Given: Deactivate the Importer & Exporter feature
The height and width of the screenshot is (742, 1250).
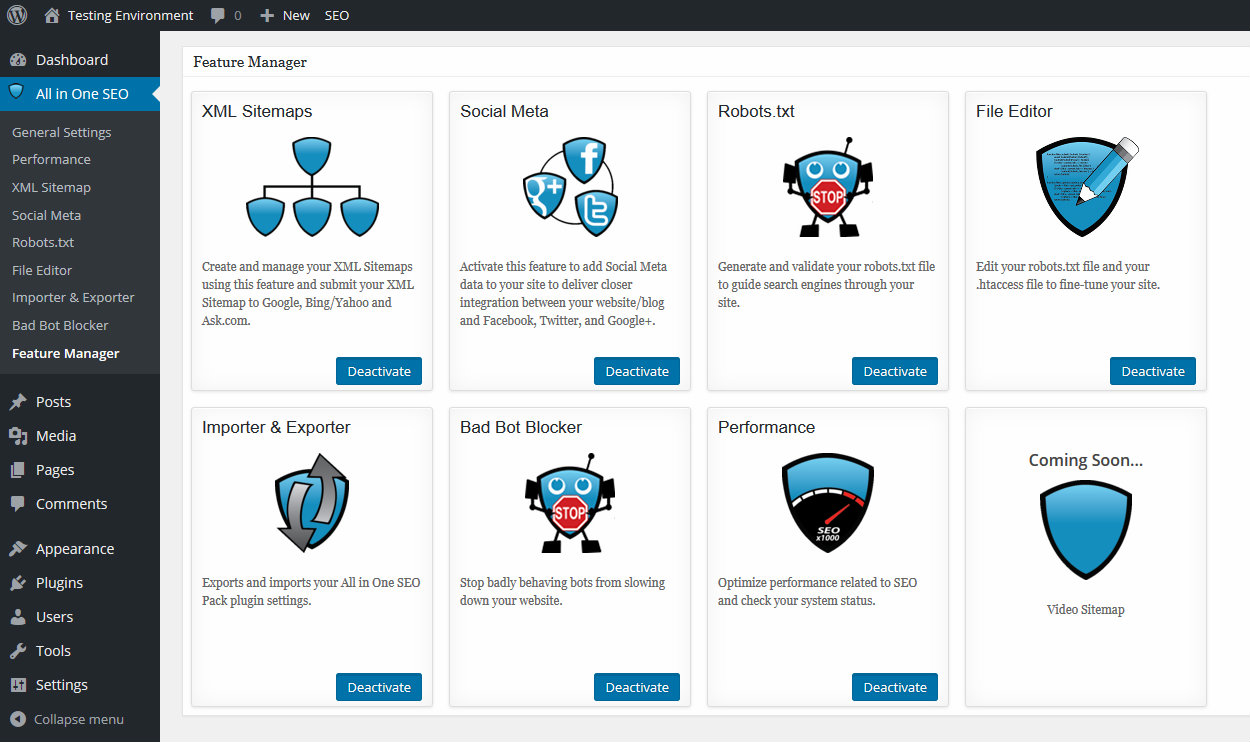Looking at the screenshot, I should click(379, 687).
